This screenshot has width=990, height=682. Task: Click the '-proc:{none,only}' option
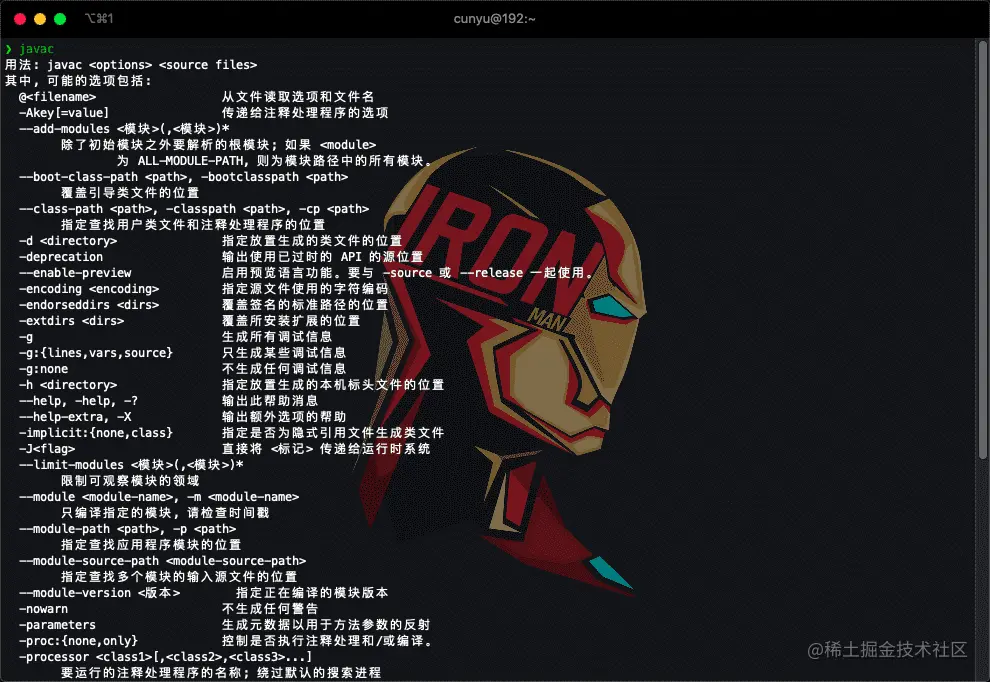point(78,640)
